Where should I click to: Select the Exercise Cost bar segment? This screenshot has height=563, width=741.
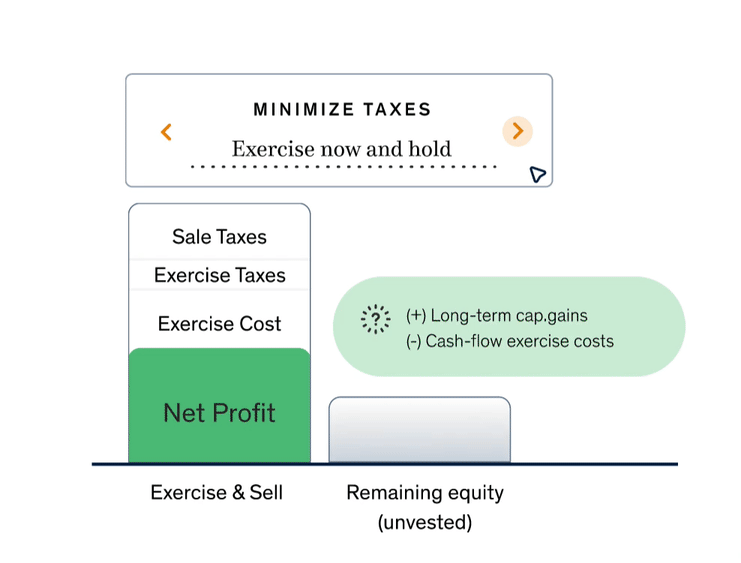pos(219,320)
